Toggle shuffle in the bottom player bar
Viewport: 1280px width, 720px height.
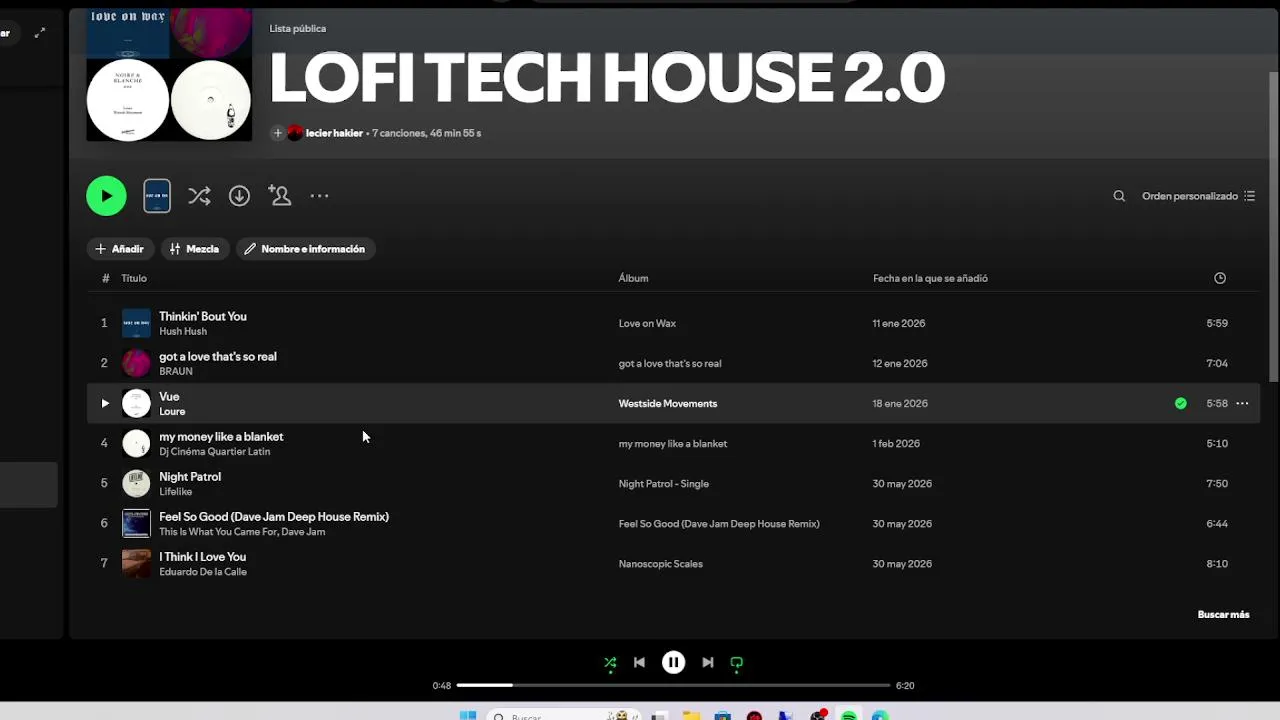point(610,662)
